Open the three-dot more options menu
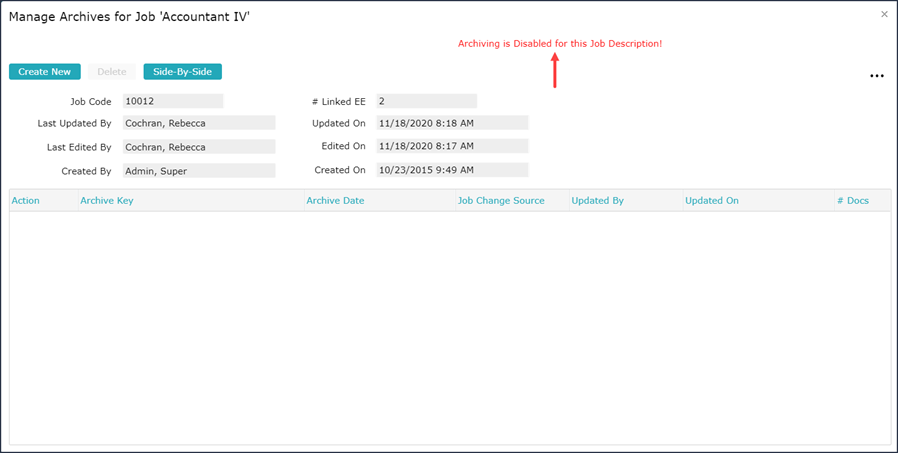The width and height of the screenshot is (899, 453). [877, 76]
